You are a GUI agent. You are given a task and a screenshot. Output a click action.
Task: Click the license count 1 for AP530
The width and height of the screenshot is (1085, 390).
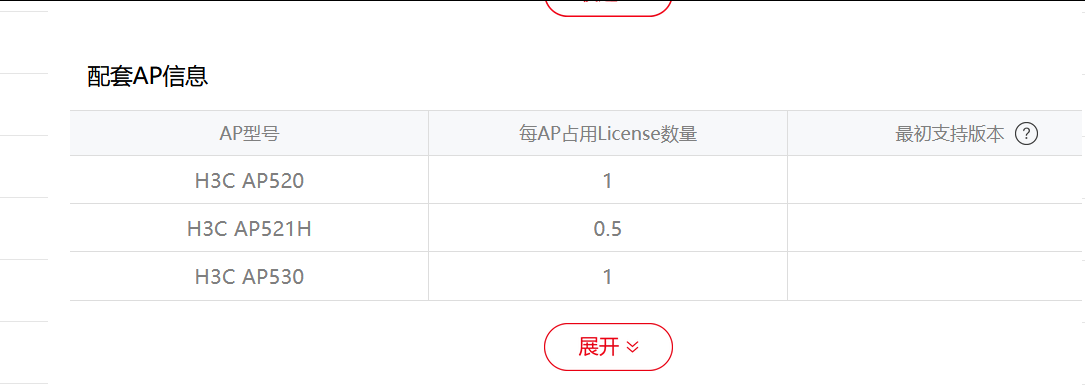608,277
